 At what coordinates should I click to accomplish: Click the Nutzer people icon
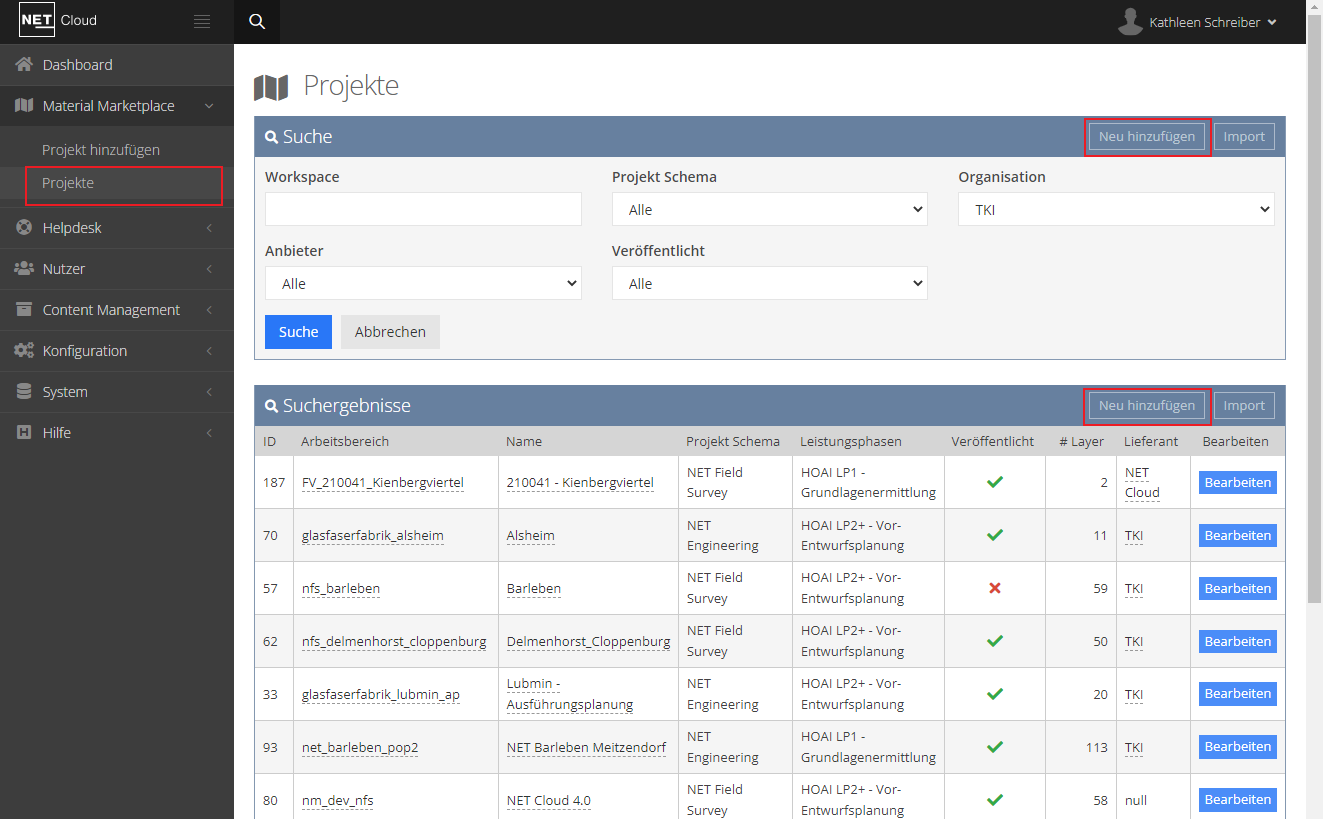coord(24,269)
